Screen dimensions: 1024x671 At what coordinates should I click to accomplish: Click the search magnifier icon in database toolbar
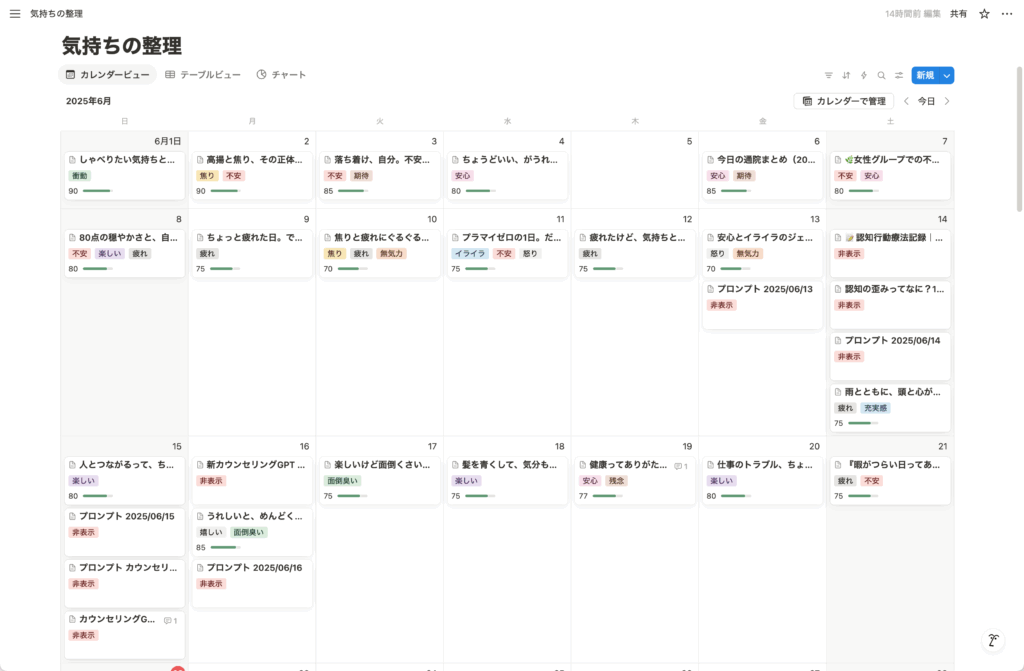tap(881, 75)
